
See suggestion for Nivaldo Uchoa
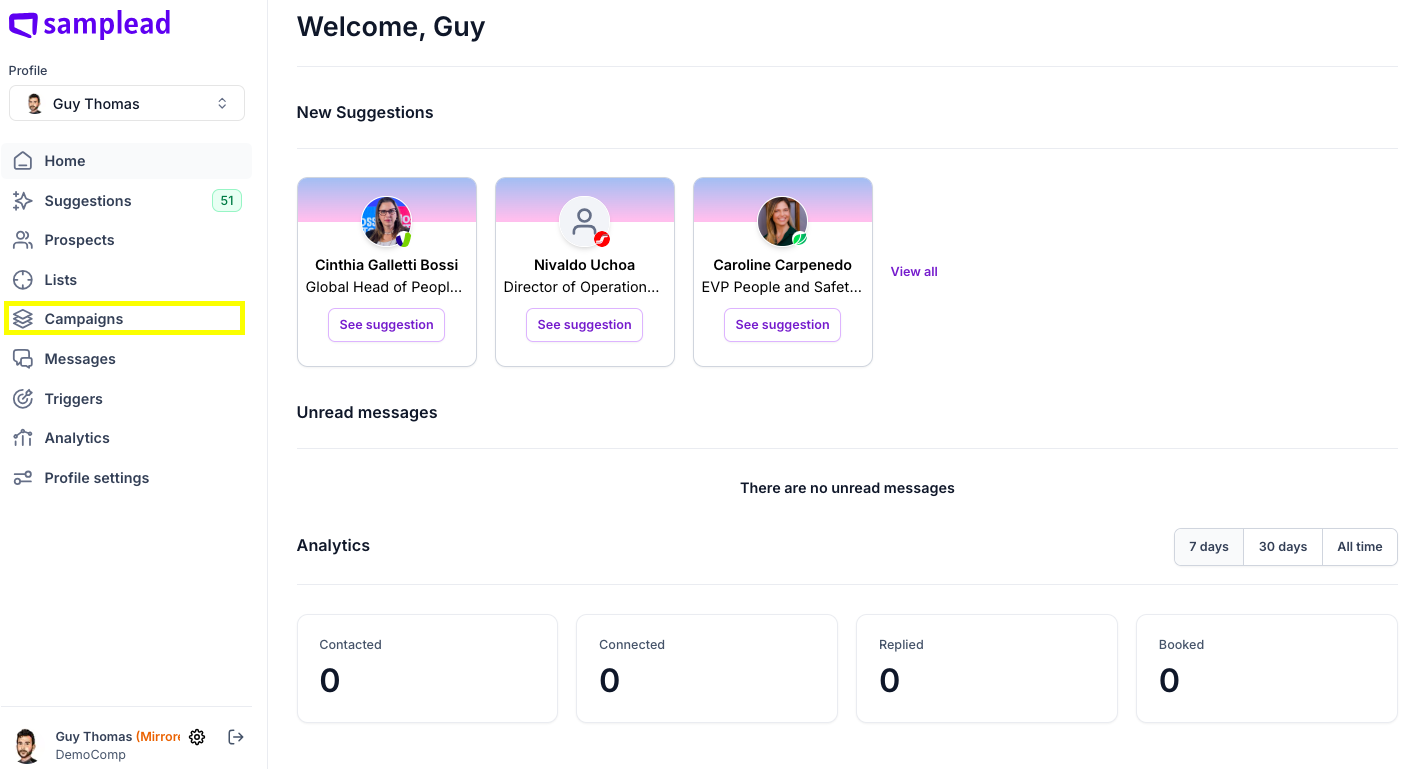(584, 325)
